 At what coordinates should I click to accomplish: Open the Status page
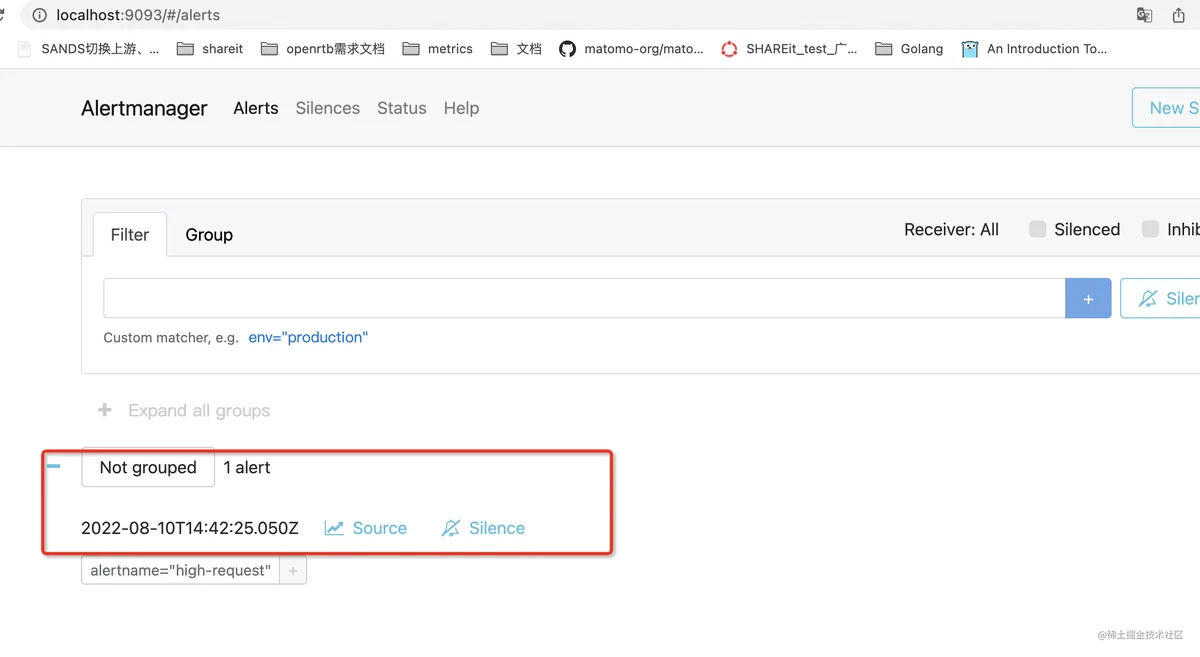tap(402, 108)
